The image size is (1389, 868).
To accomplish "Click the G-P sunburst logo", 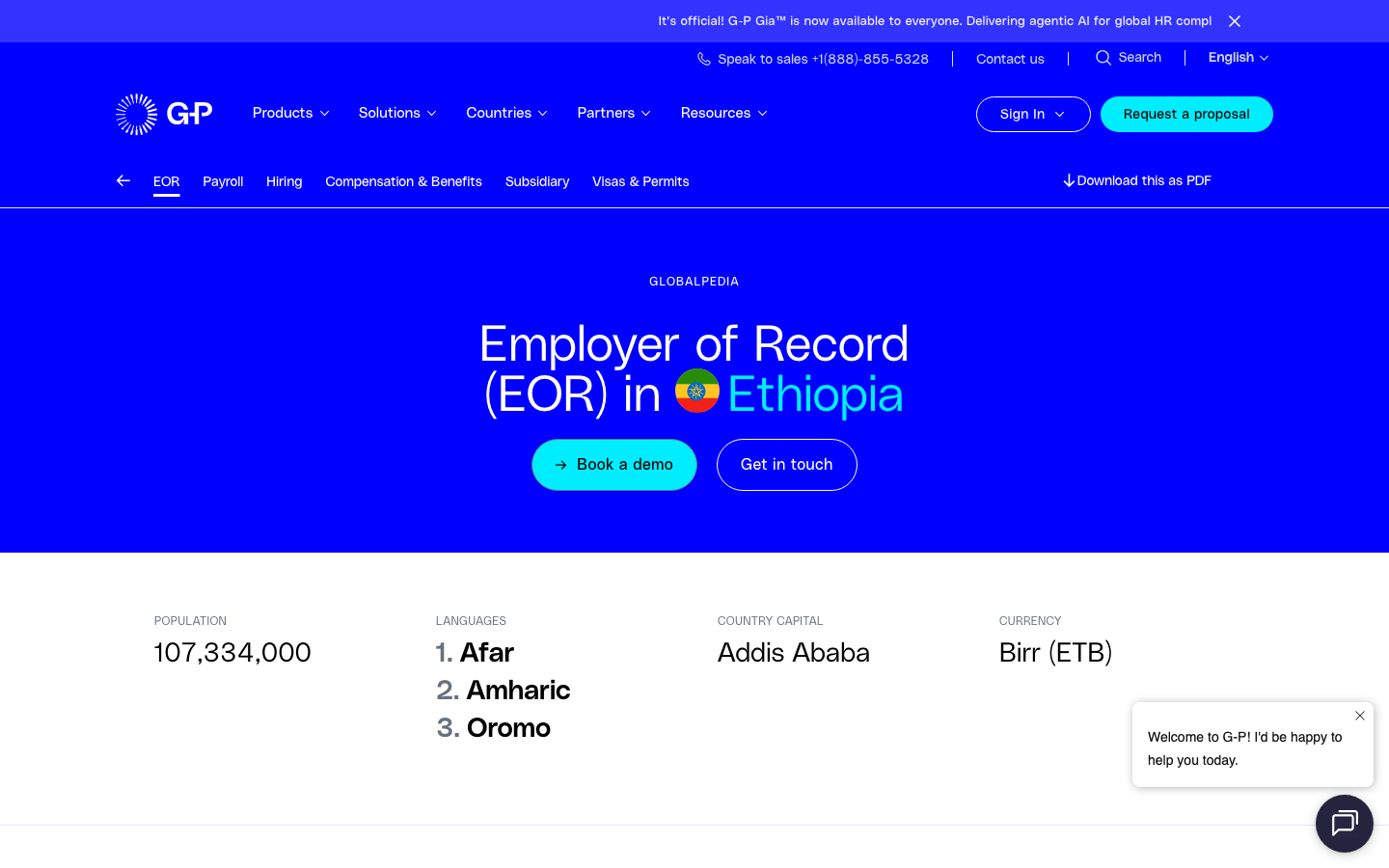I will (x=164, y=114).
